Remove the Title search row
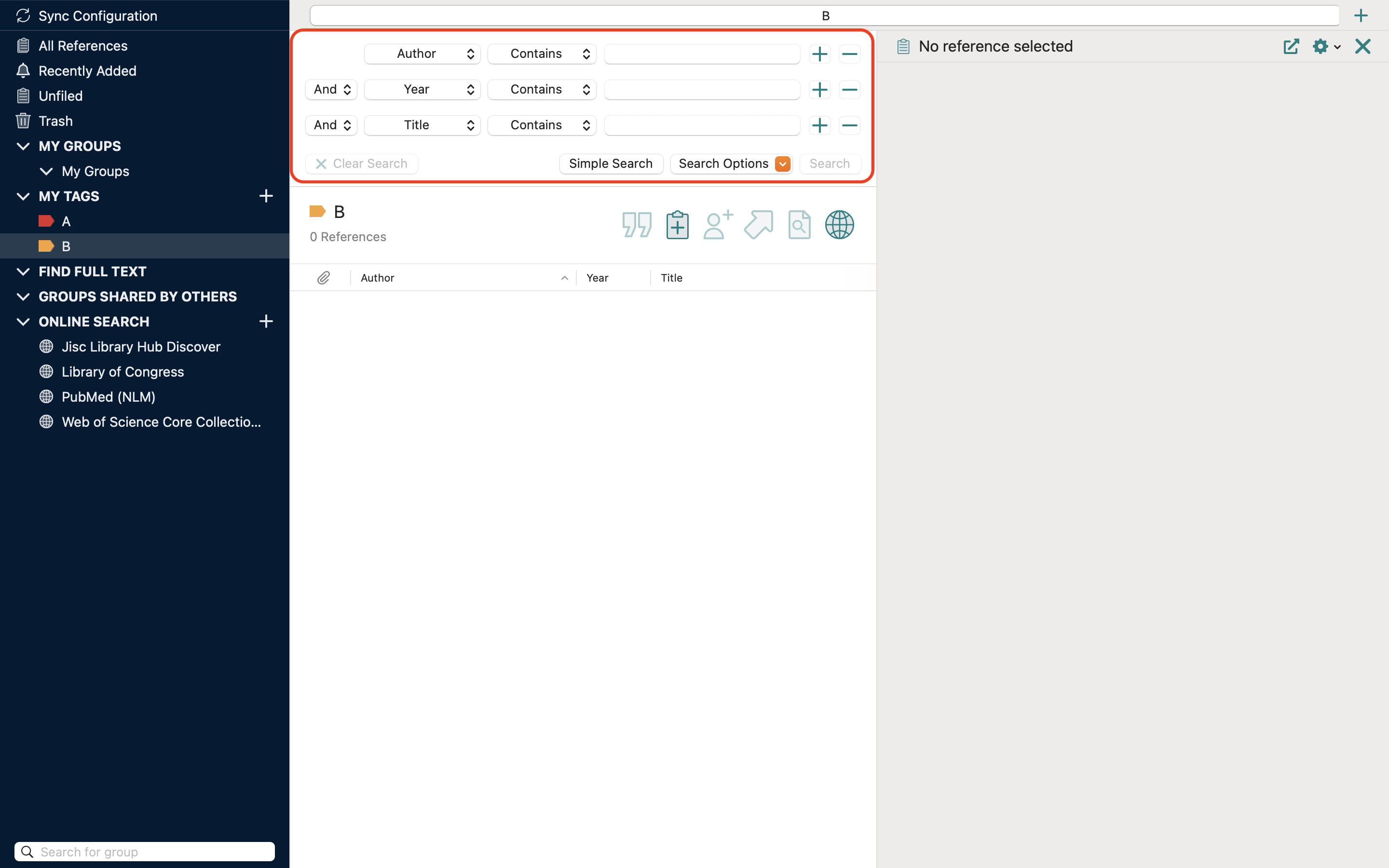1389x868 pixels. tap(849, 125)
